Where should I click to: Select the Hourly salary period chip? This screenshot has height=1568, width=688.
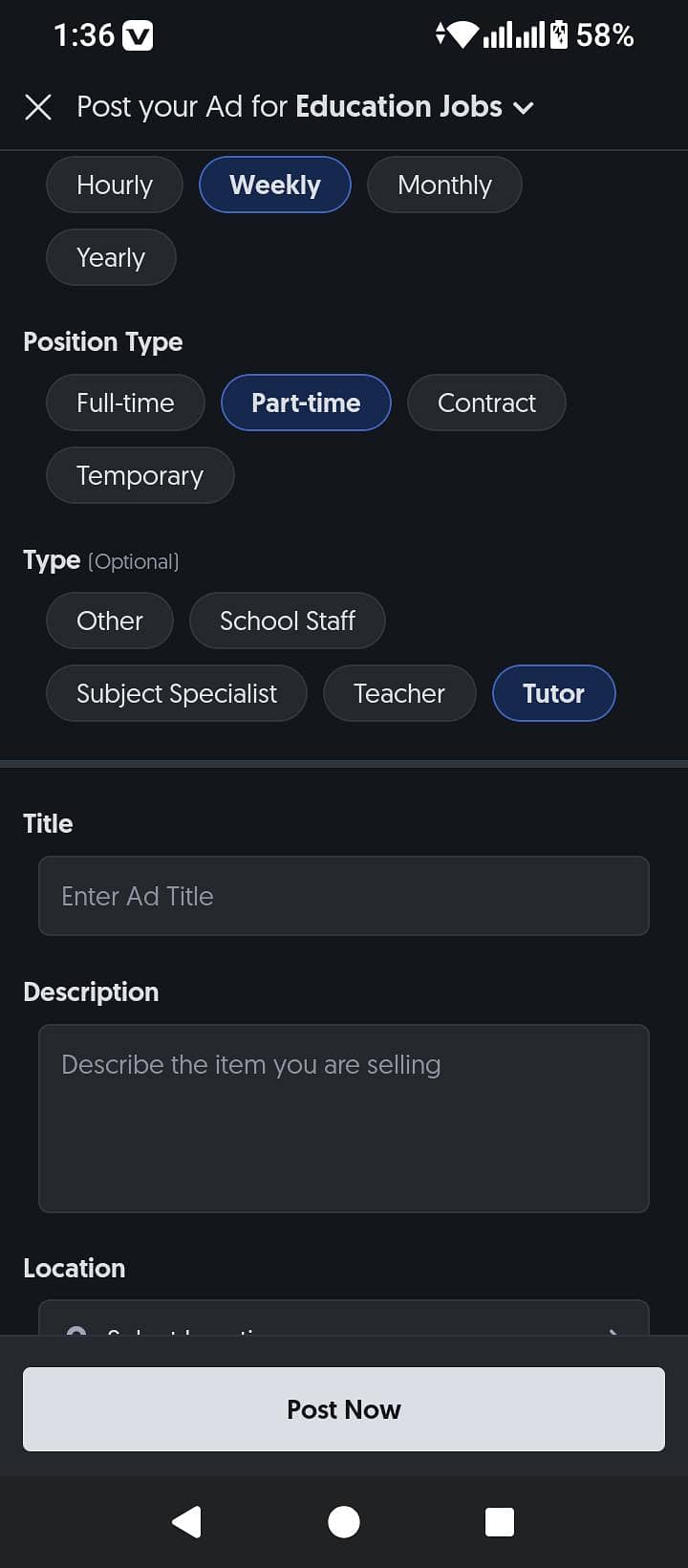(115, 185)
